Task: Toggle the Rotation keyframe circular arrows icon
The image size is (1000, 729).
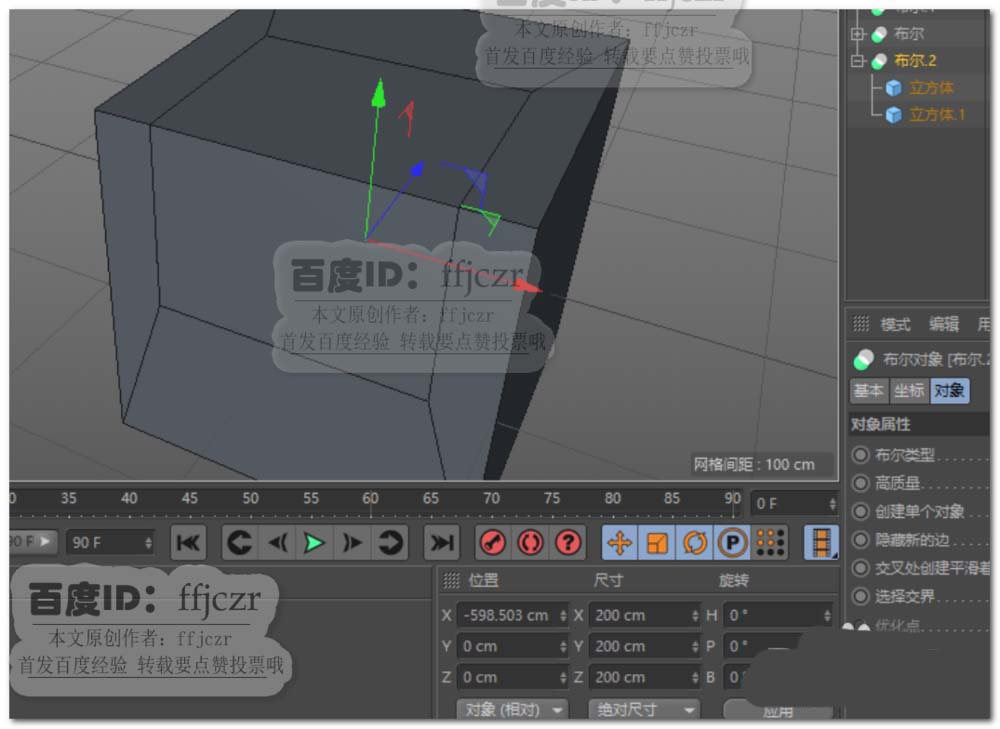Action: tap(695, 543)
